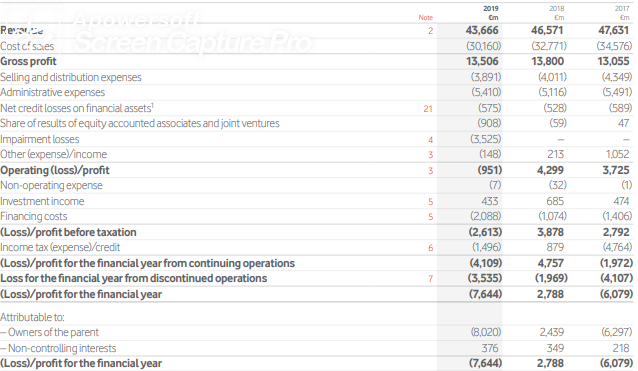This screenshot has height=371, width=638.
Task: Open note 6 beside Income tax
Action: (x=430, y=248)
